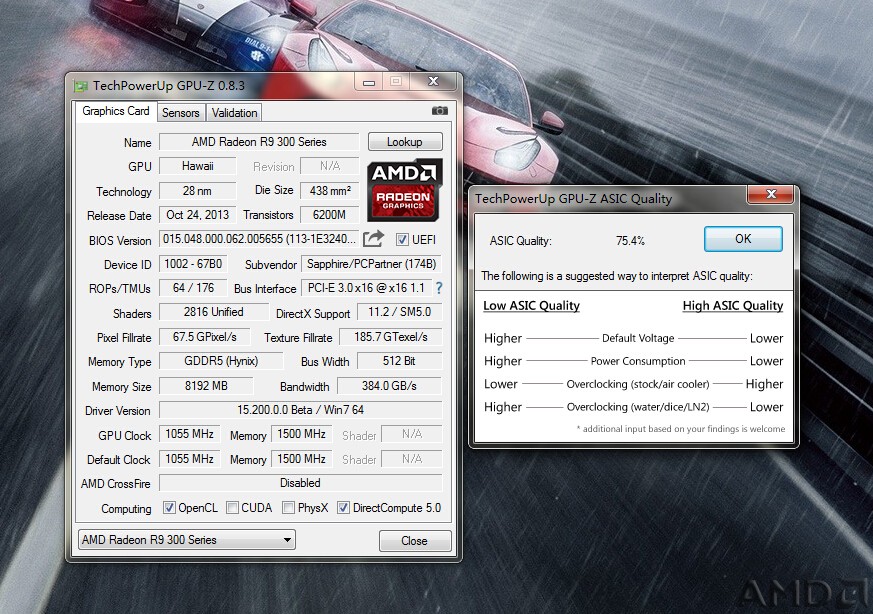Click the Driver Version field 15.200.0.0 Beta

coord(301,410)
